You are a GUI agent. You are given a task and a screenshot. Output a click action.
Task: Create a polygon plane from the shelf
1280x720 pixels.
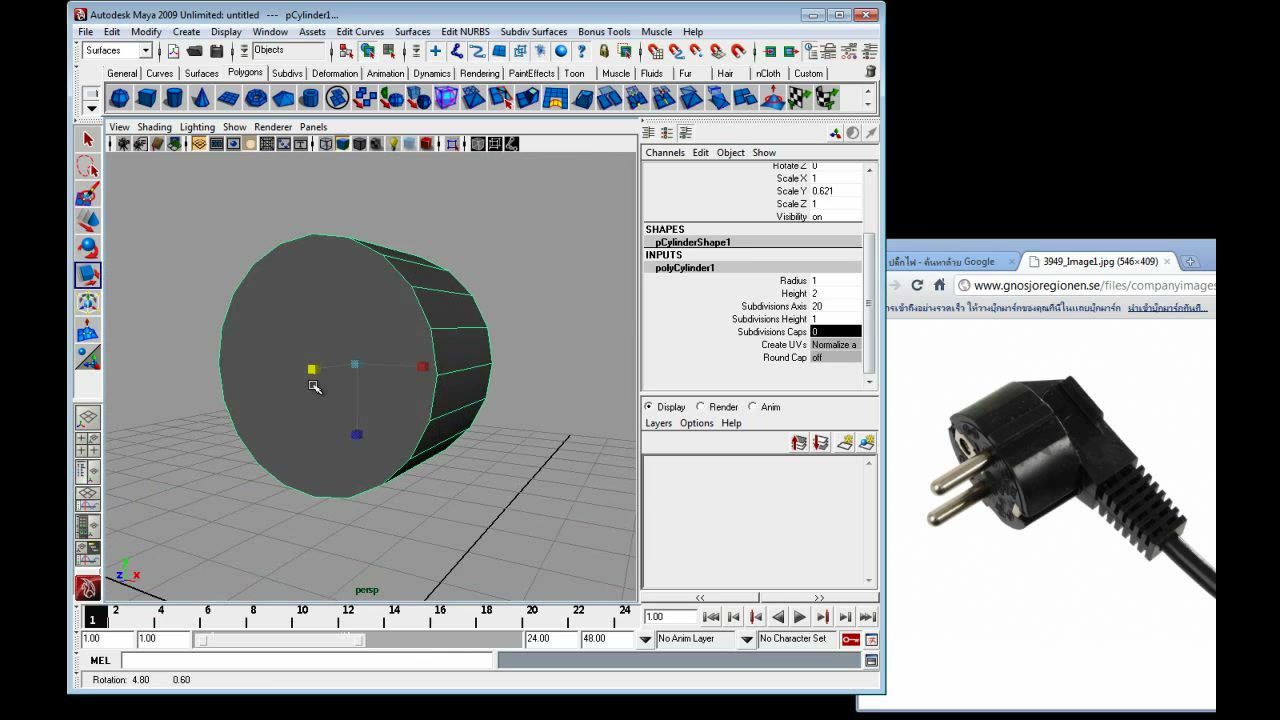tap(228, 98)
